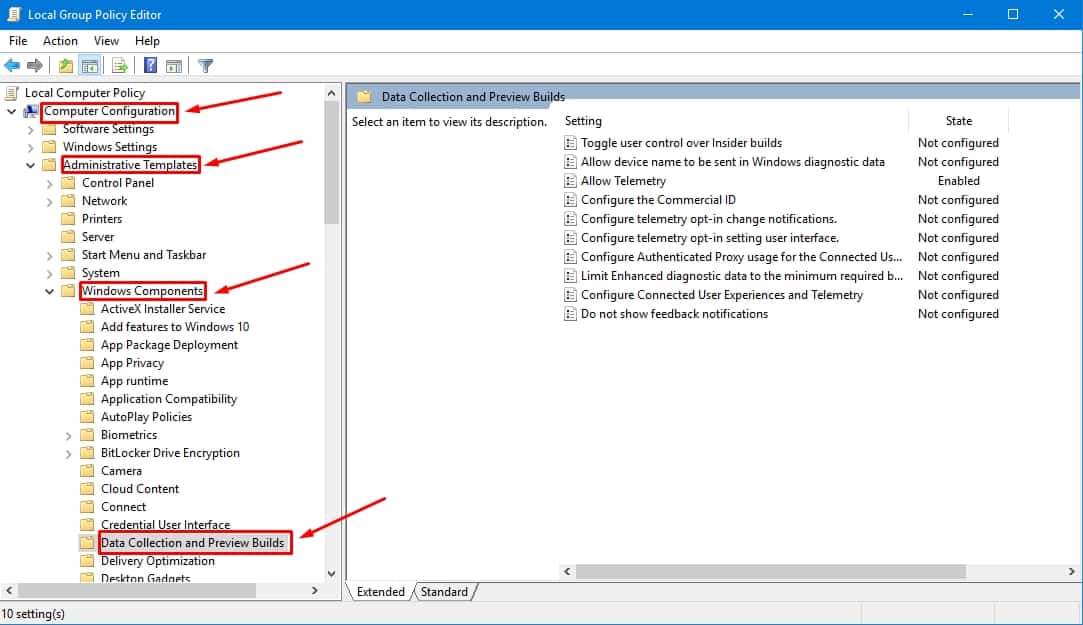Collapse the Windows Components node
Viewport: 1083px width, 625px height.
click(49, 291)
